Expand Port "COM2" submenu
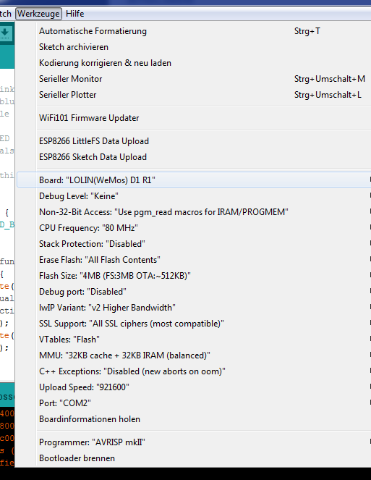 click(x=193, y=403)
